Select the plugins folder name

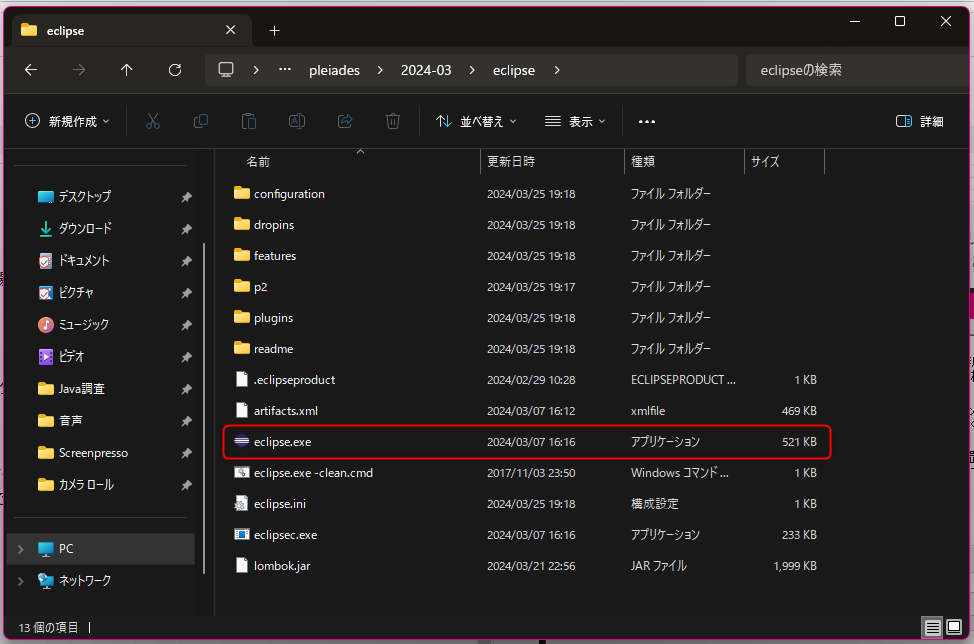273,318
